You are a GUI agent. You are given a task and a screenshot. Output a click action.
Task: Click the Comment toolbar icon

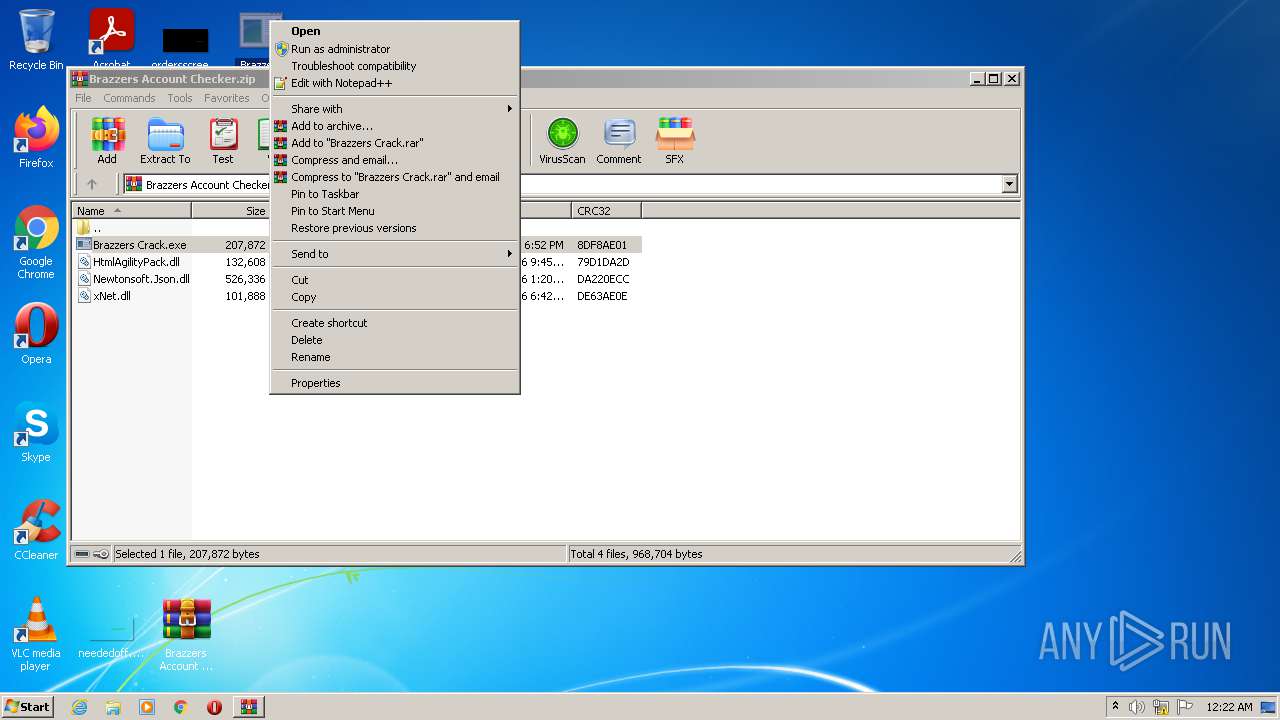point(619,141)
